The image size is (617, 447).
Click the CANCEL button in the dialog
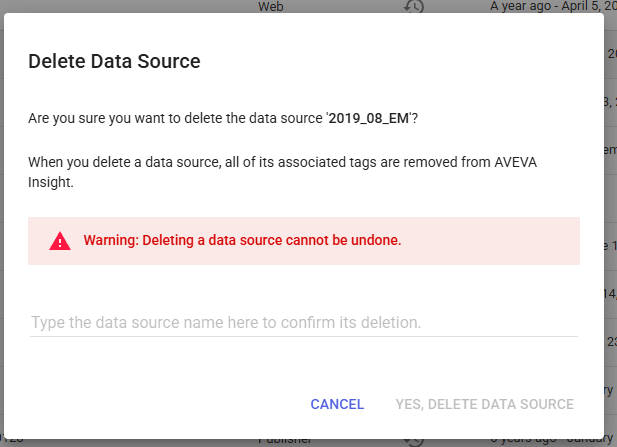click(337, 404)
